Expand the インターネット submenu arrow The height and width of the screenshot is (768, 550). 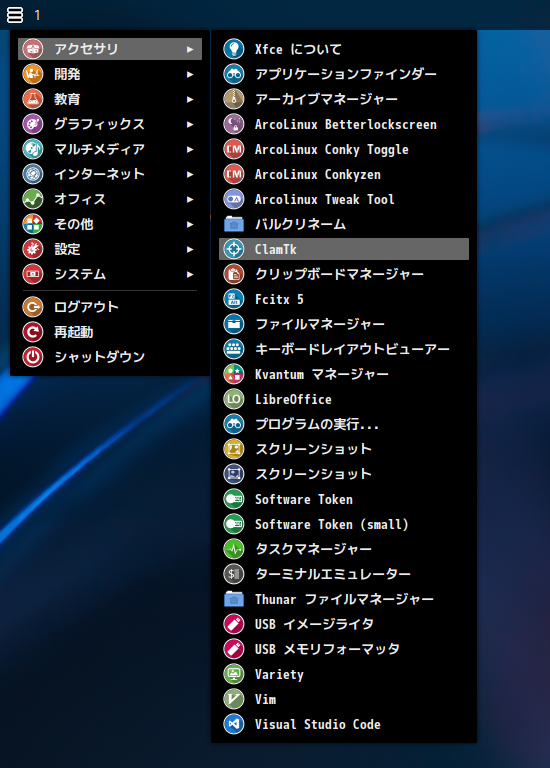190,174
